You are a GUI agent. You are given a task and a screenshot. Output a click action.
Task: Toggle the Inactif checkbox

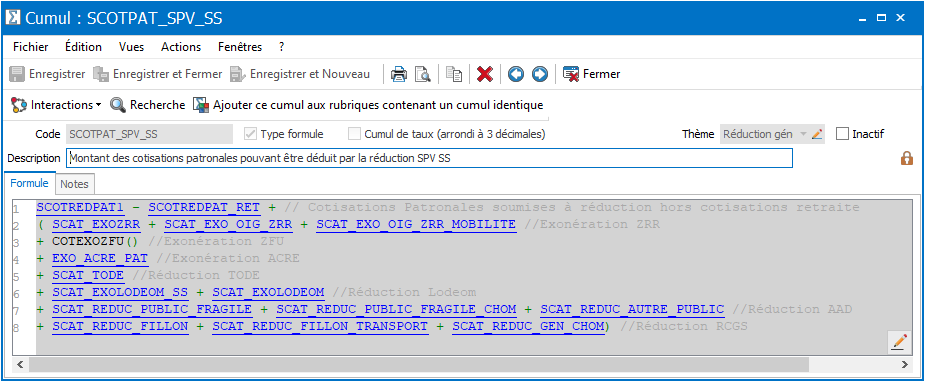[x=842, y=134]
